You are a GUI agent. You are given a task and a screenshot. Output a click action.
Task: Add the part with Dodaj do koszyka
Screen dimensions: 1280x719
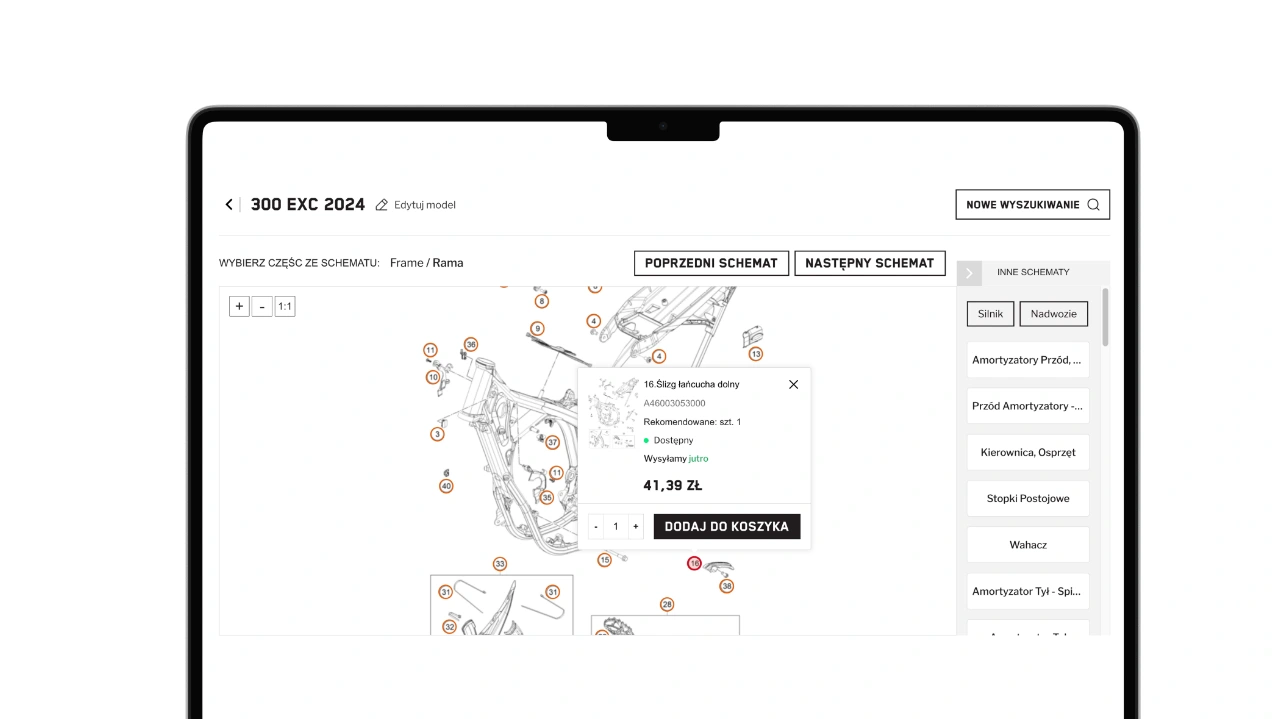point(727,527)
